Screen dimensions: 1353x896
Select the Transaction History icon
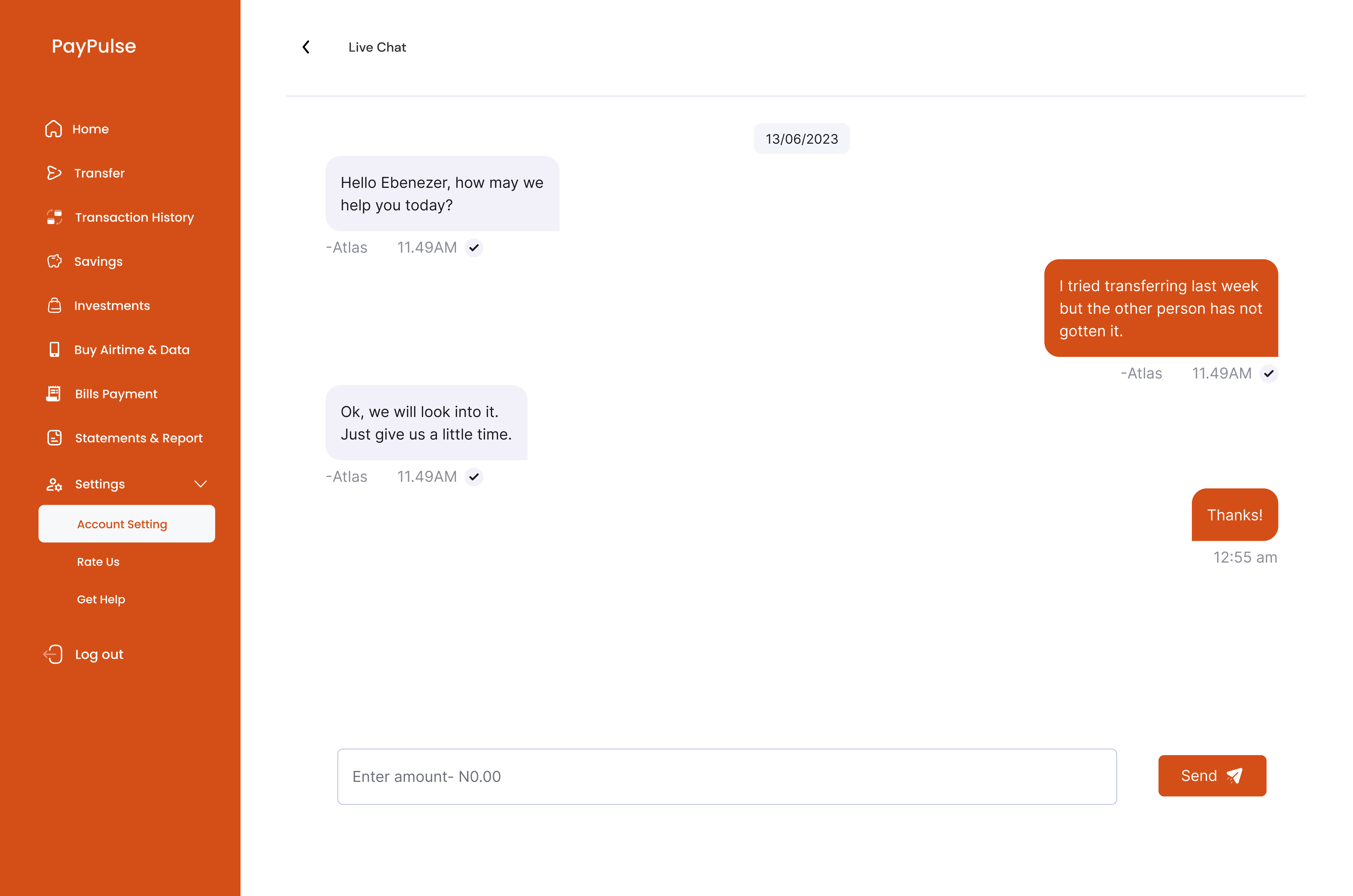[x=54, y=217]
